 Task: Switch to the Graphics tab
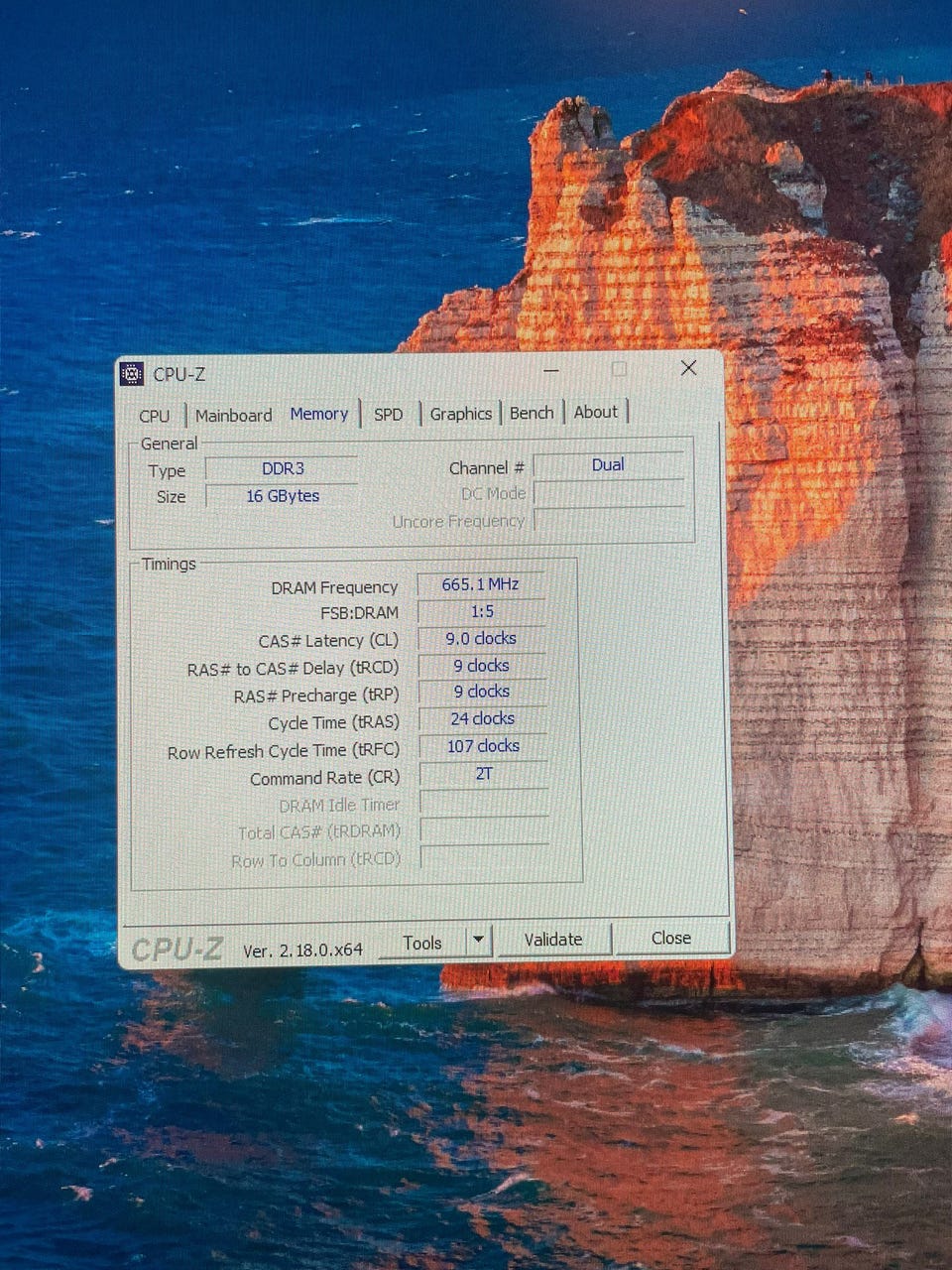coord(461,413)
